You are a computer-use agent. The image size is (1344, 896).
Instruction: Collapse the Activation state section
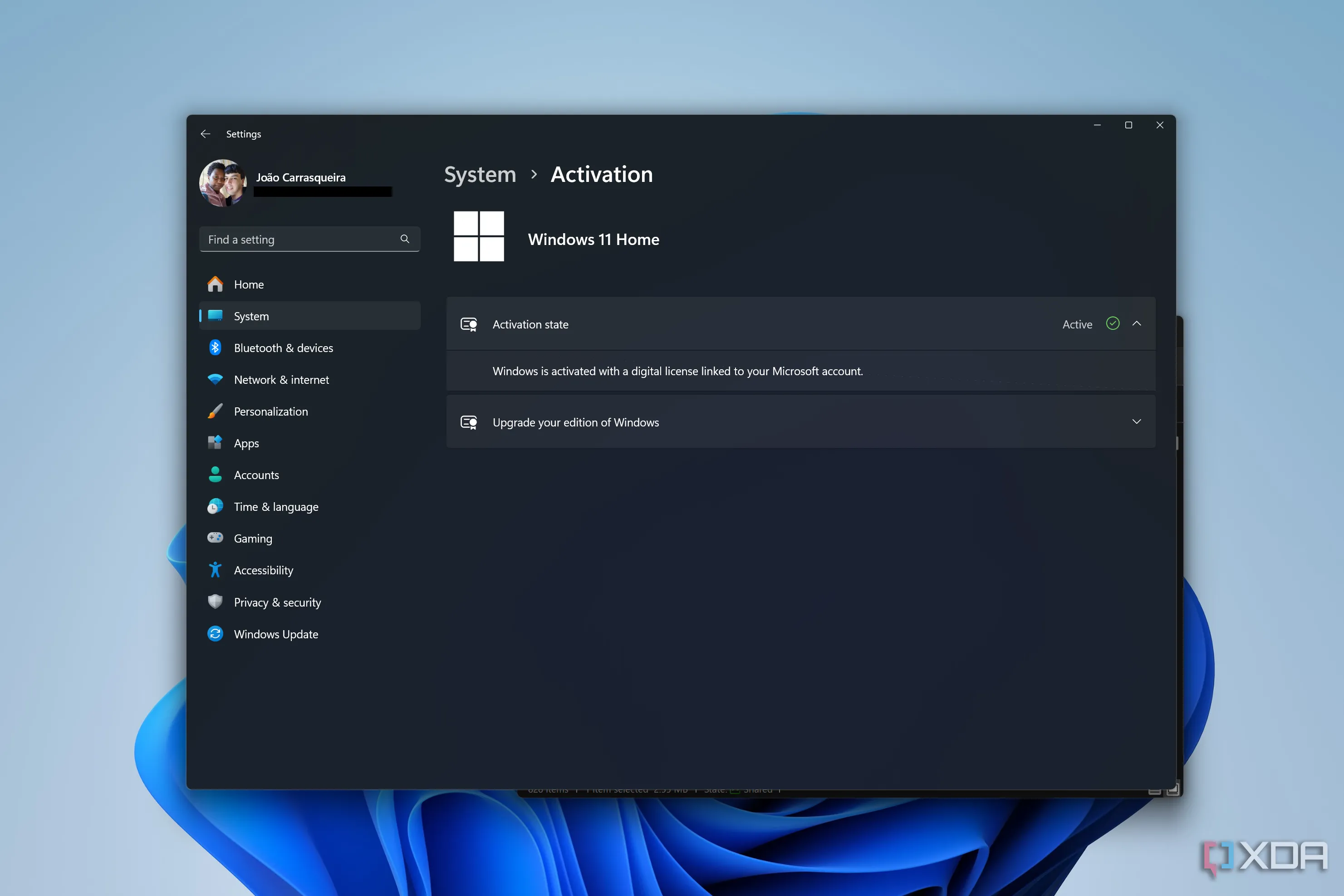click(1137, 323)
